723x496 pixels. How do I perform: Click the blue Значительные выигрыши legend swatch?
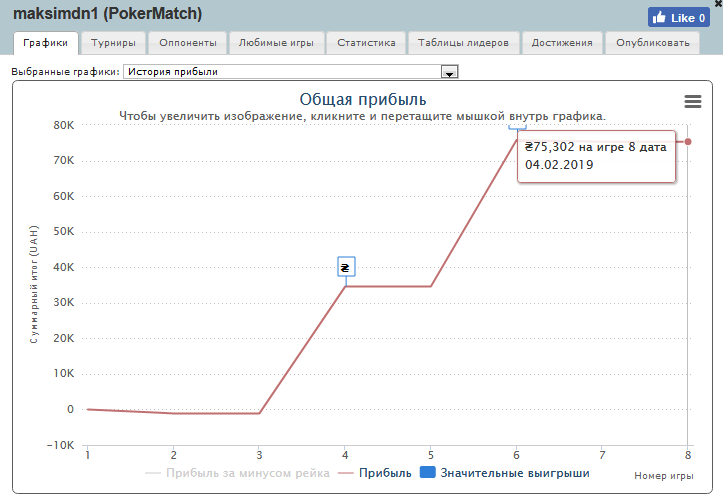coord(427,472)
